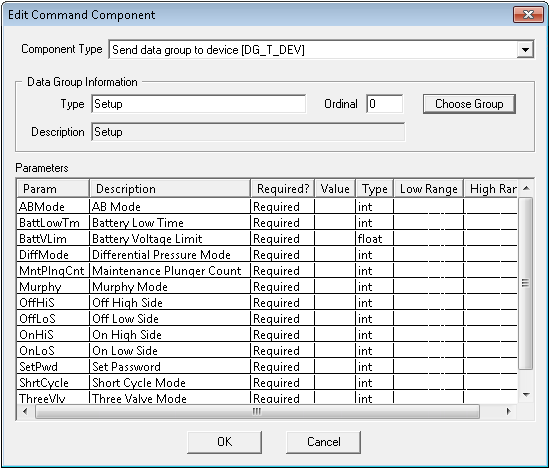Select the OnHiS parameter cell

tap(53, 335)
